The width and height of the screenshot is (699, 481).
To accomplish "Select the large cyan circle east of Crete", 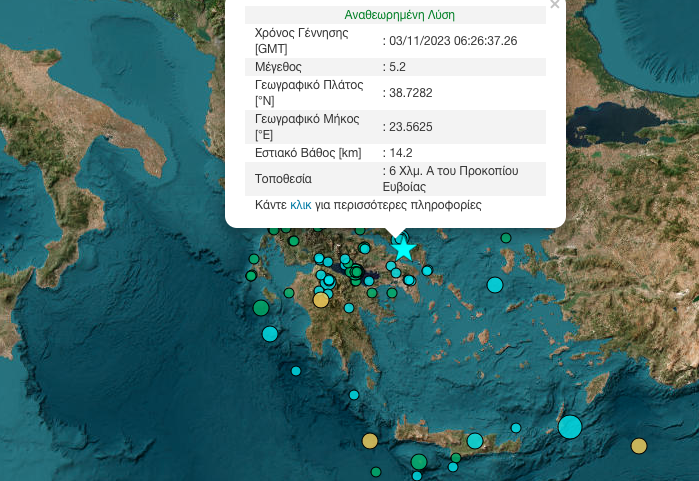I will (570, 427).
